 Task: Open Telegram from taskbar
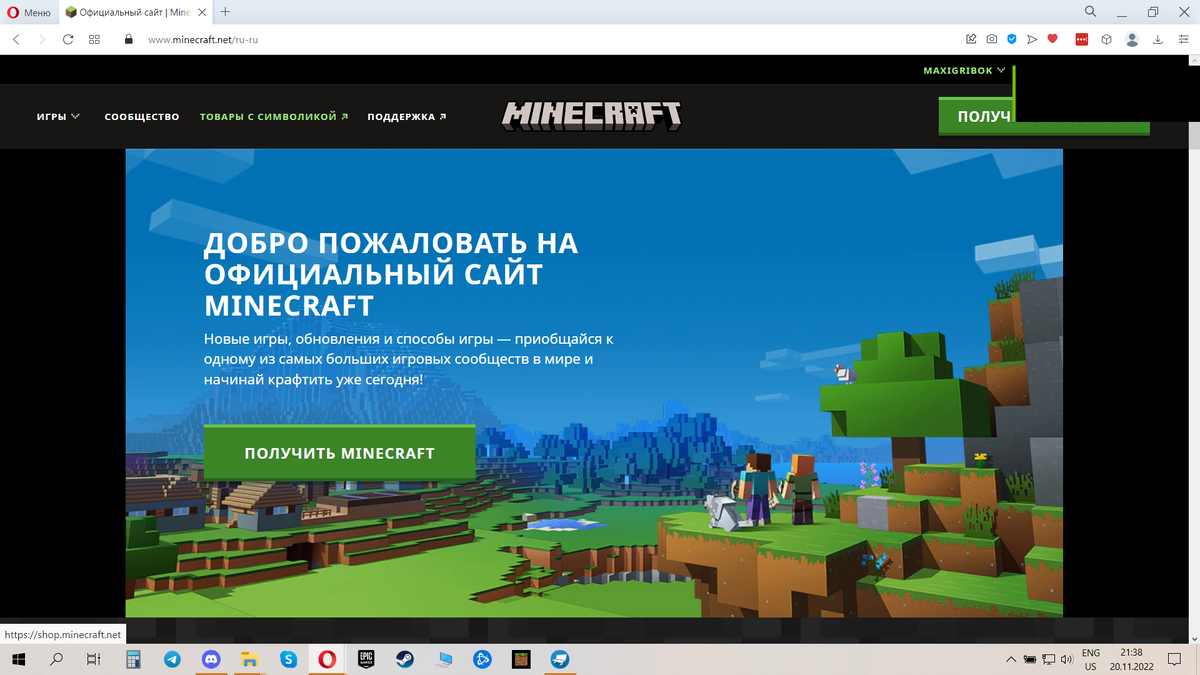pyautogui.click(x=172, y=659)
